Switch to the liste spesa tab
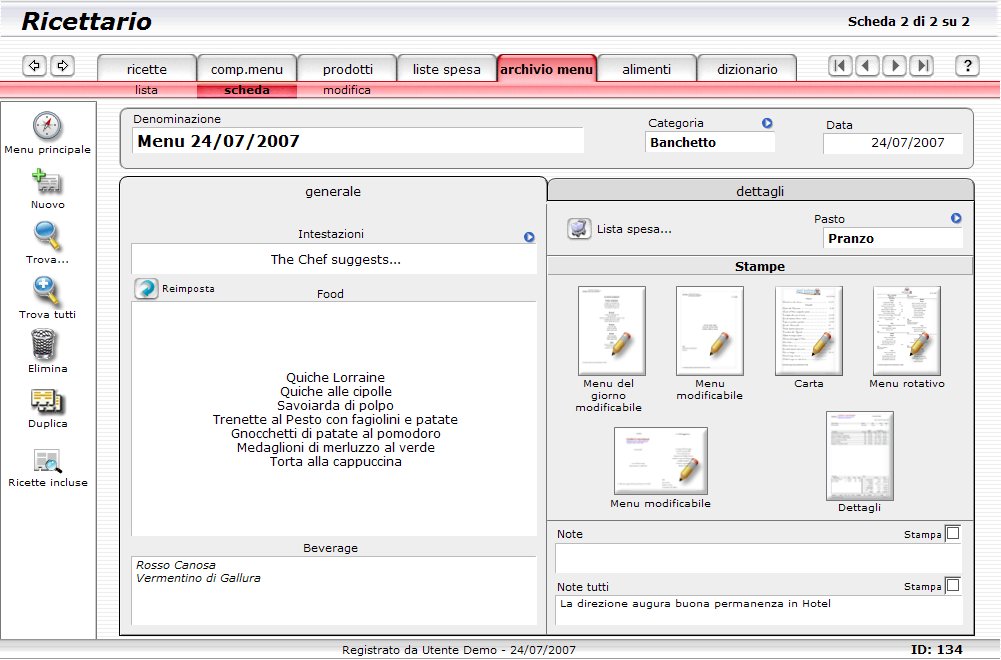1001x660 pixels. click(447, 69)
